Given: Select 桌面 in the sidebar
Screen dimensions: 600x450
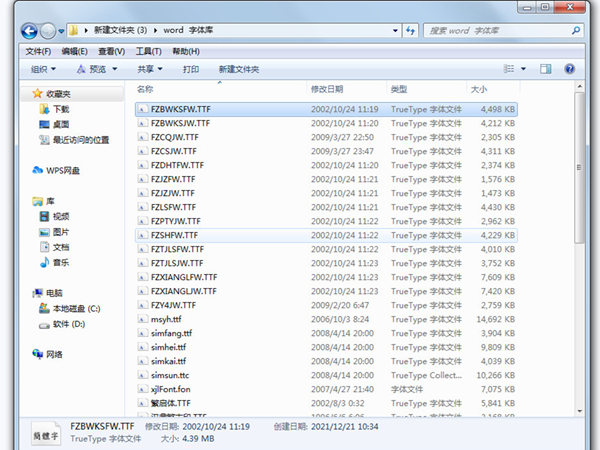Looking at the screenshot, I should point(60,124).
